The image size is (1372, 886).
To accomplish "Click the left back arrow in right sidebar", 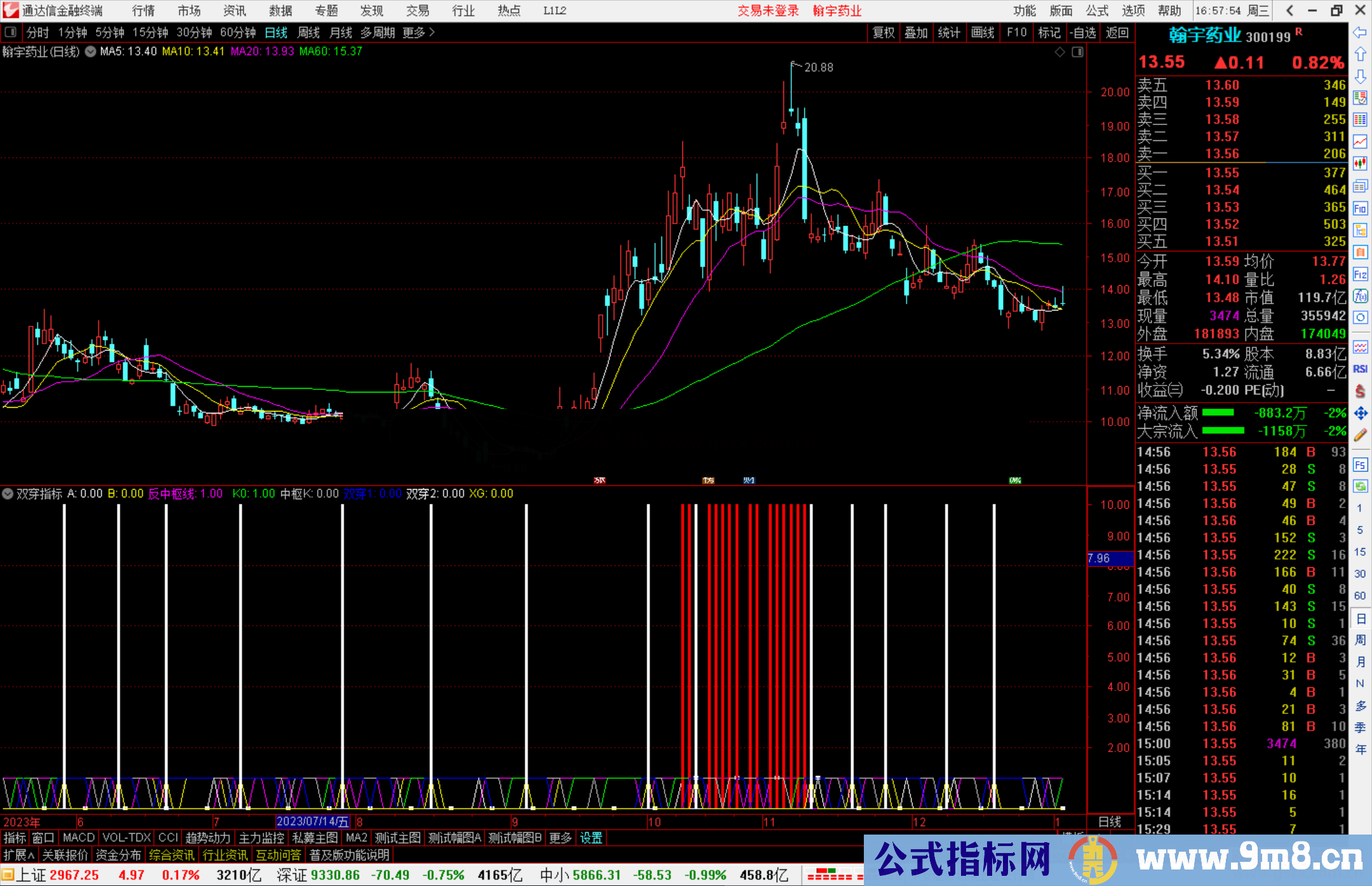I will tap(1360, 32).
